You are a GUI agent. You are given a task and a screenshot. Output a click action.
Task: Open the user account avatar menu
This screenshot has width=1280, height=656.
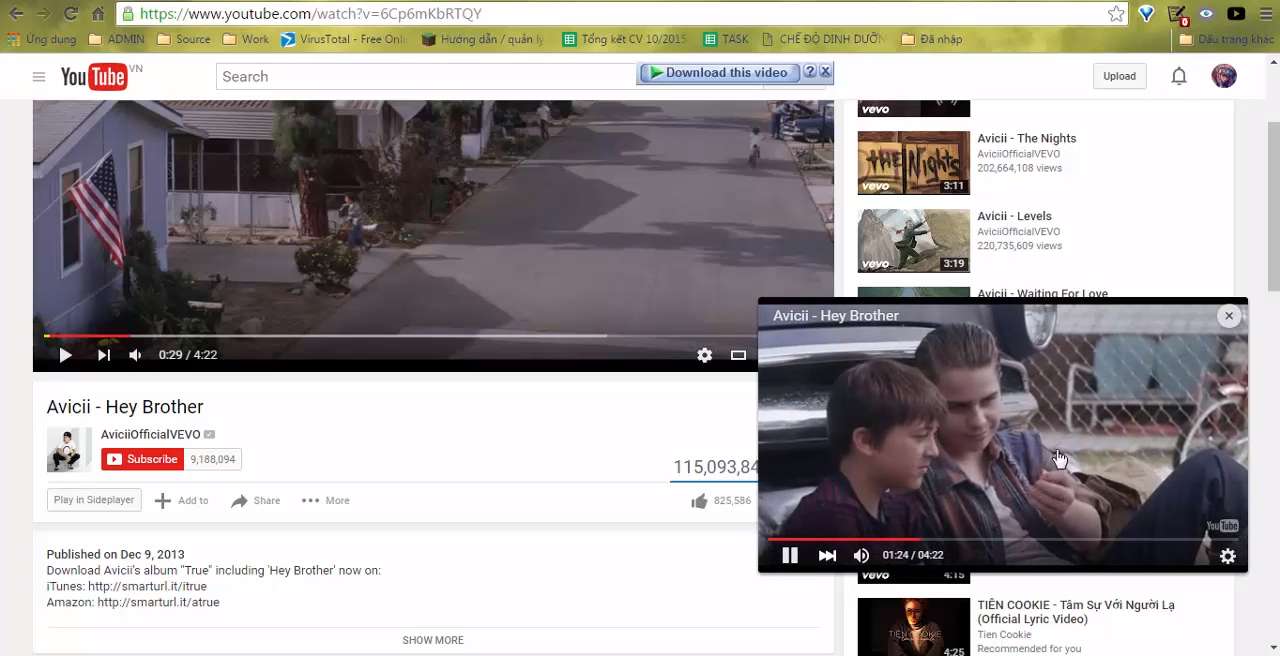(1224, 76)
